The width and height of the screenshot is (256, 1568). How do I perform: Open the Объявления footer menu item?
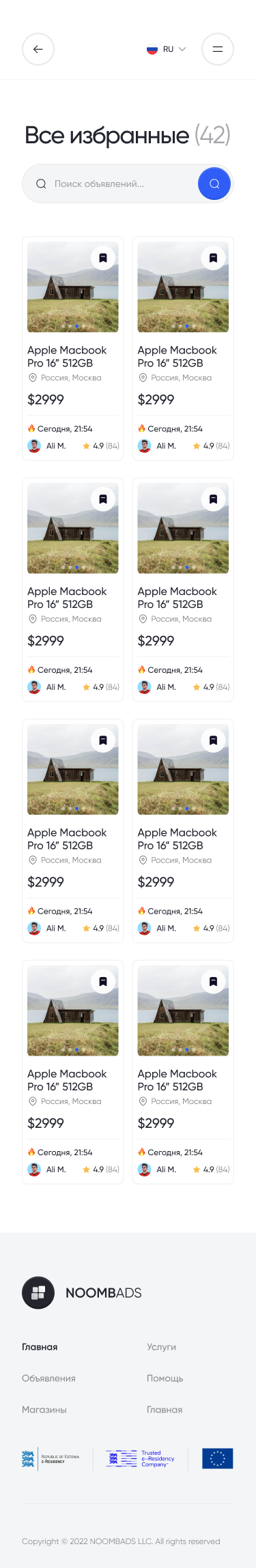click(48, 1378)
